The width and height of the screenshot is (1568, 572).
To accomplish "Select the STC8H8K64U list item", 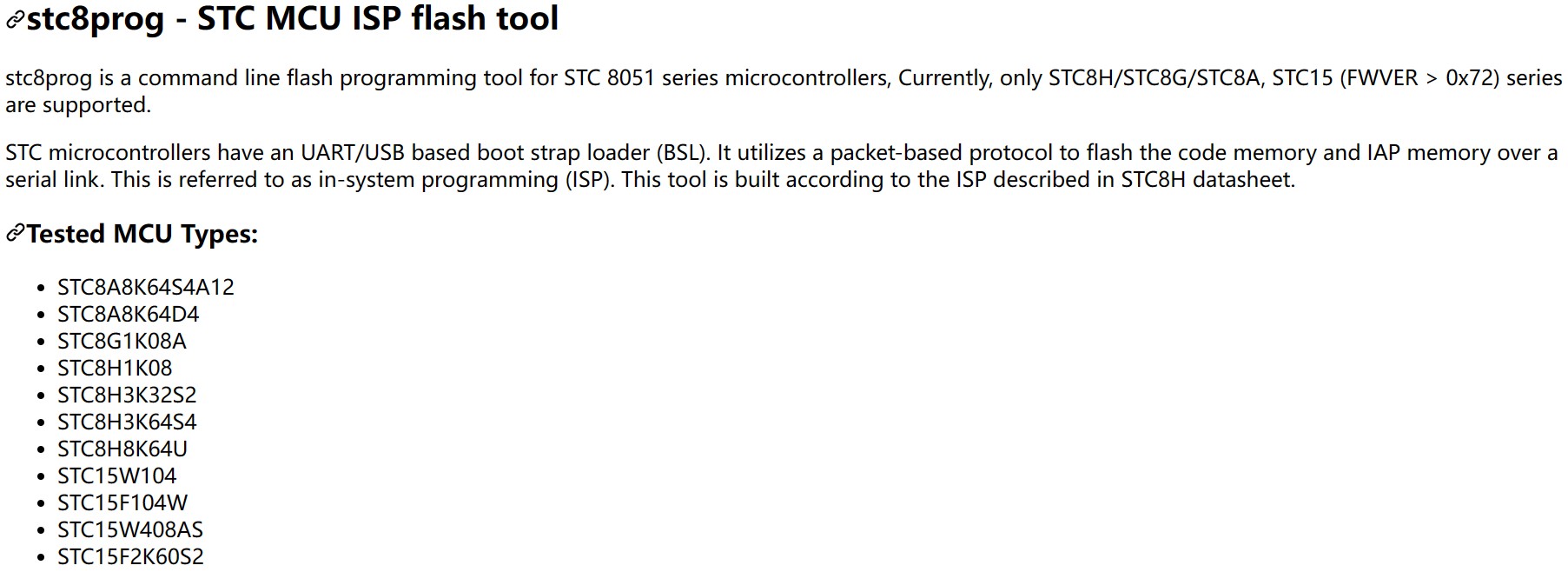I will pos(122,449).
